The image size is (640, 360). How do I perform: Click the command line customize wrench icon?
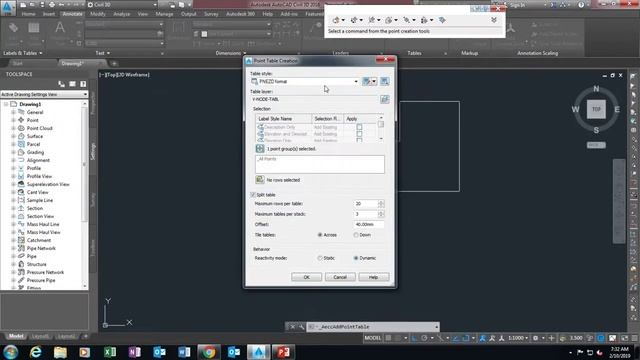(x=301, y=327)
